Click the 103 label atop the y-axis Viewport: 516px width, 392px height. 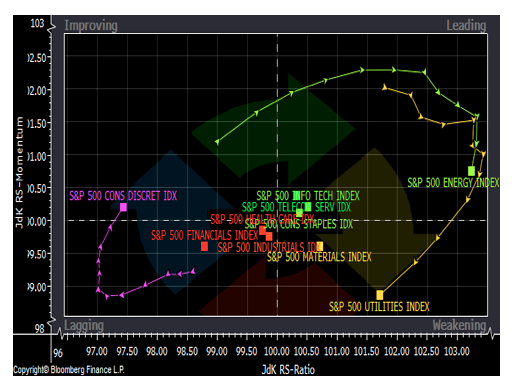coord(37,23)
